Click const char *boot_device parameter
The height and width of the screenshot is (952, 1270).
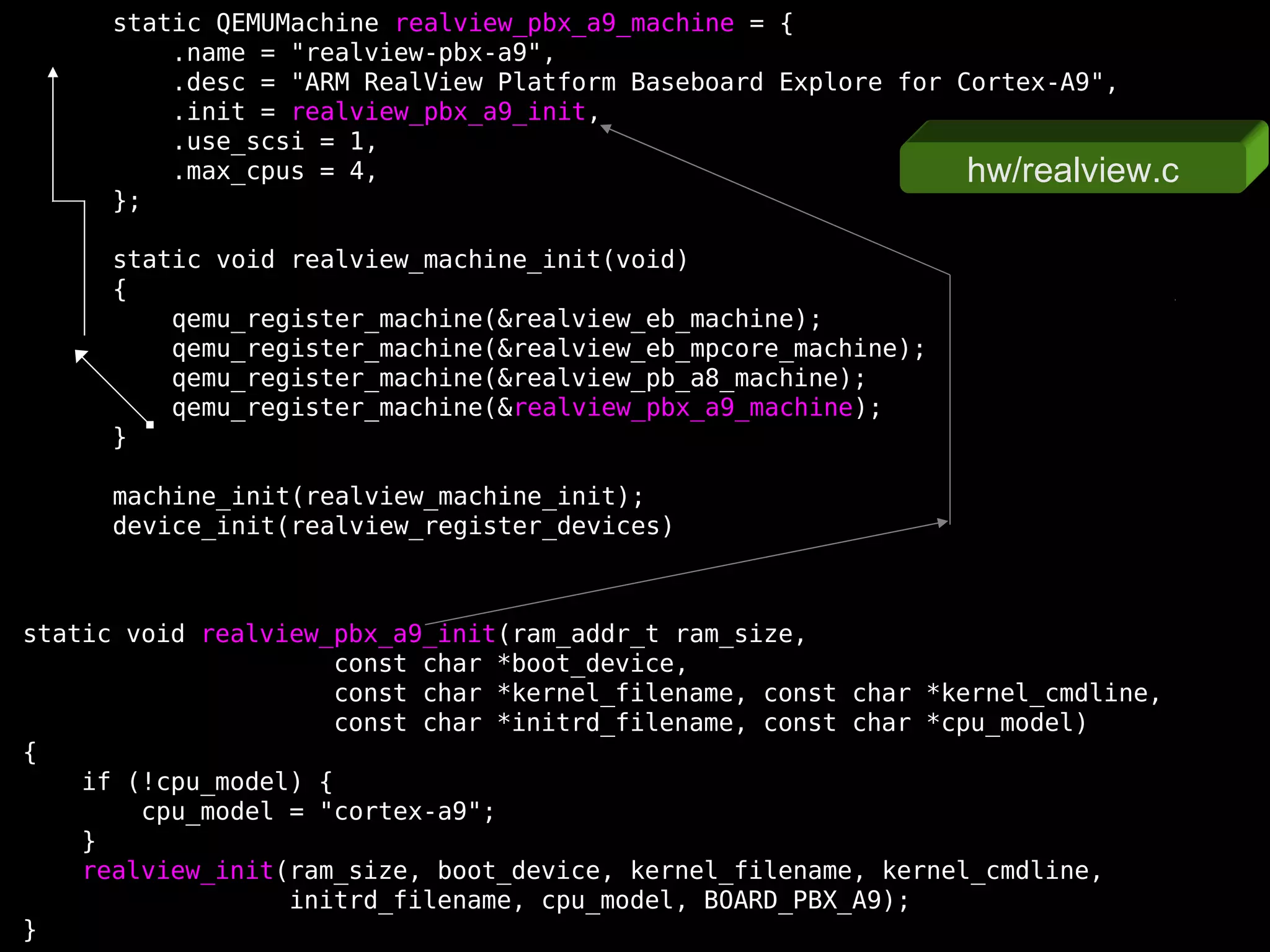[x=504, y=664]
